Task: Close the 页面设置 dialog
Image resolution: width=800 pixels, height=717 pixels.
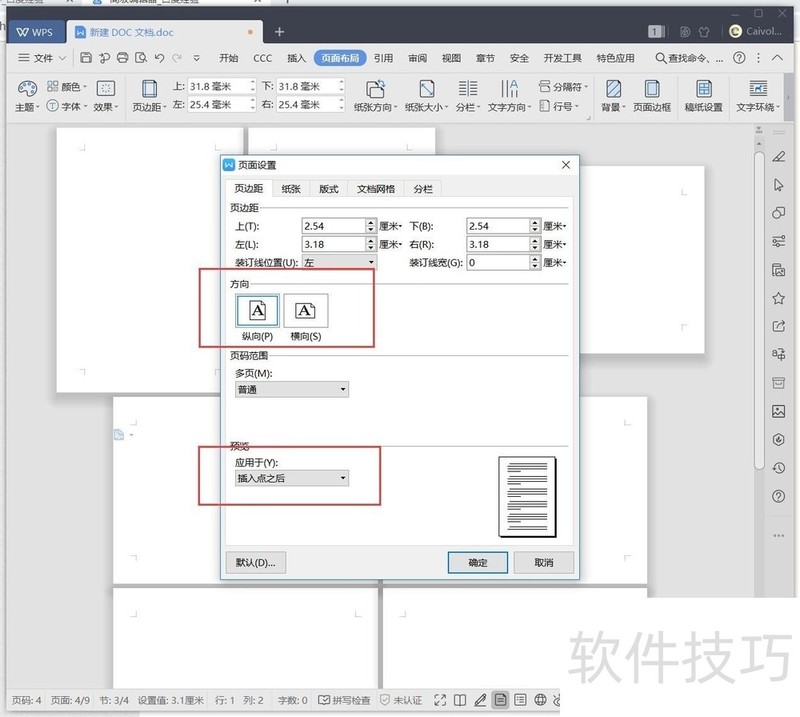Action: coord(566,165)
